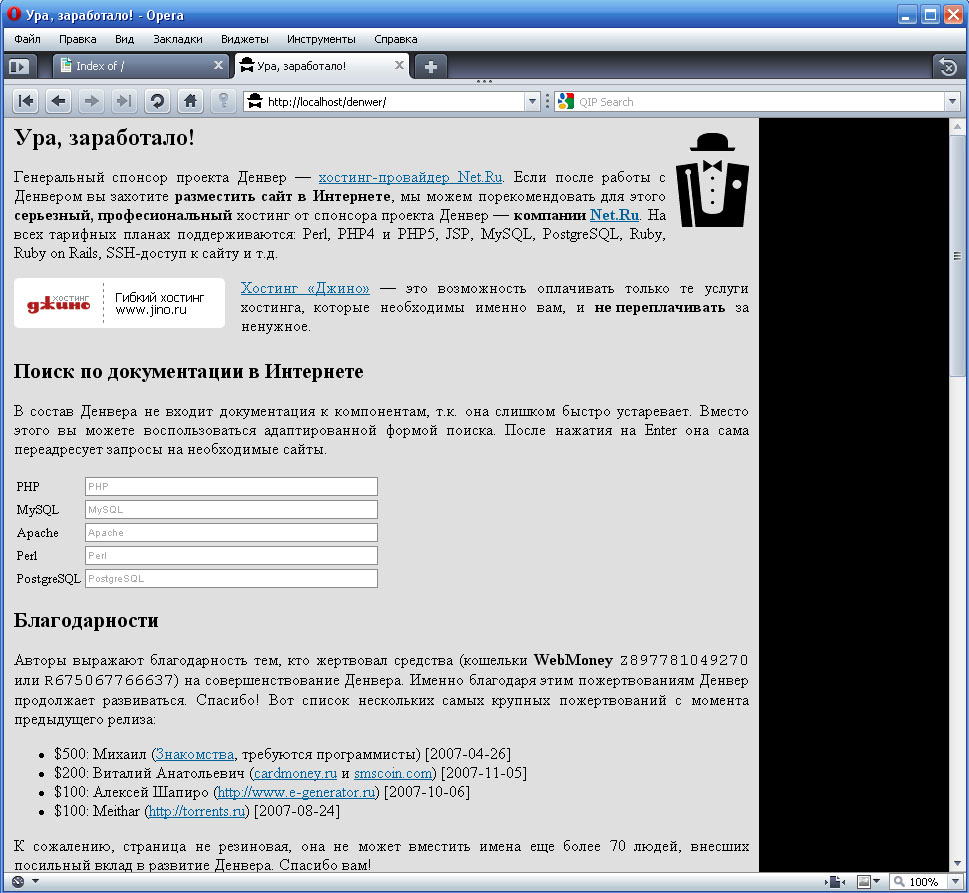
Task: Click the 'Ура, заработало!' page heading
Action: tap(104, 137)
